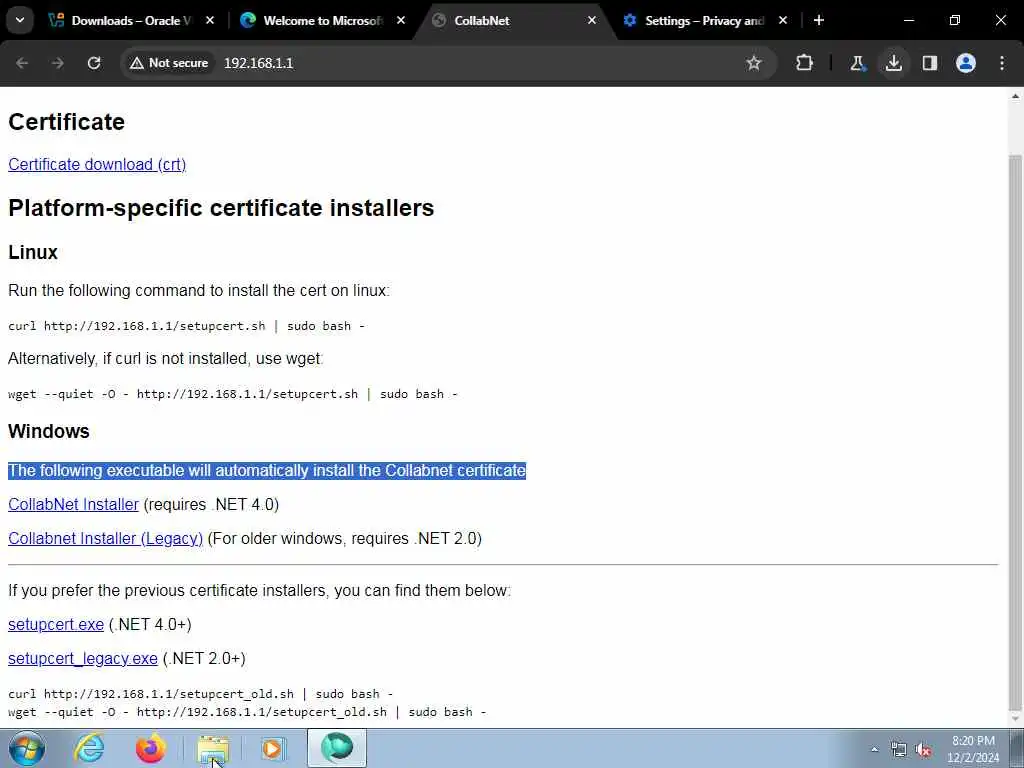Image resolution: width=1024 pixels, height=768 pixels.
Task: Click the Not secure site info chip
Action: [169, 63]
